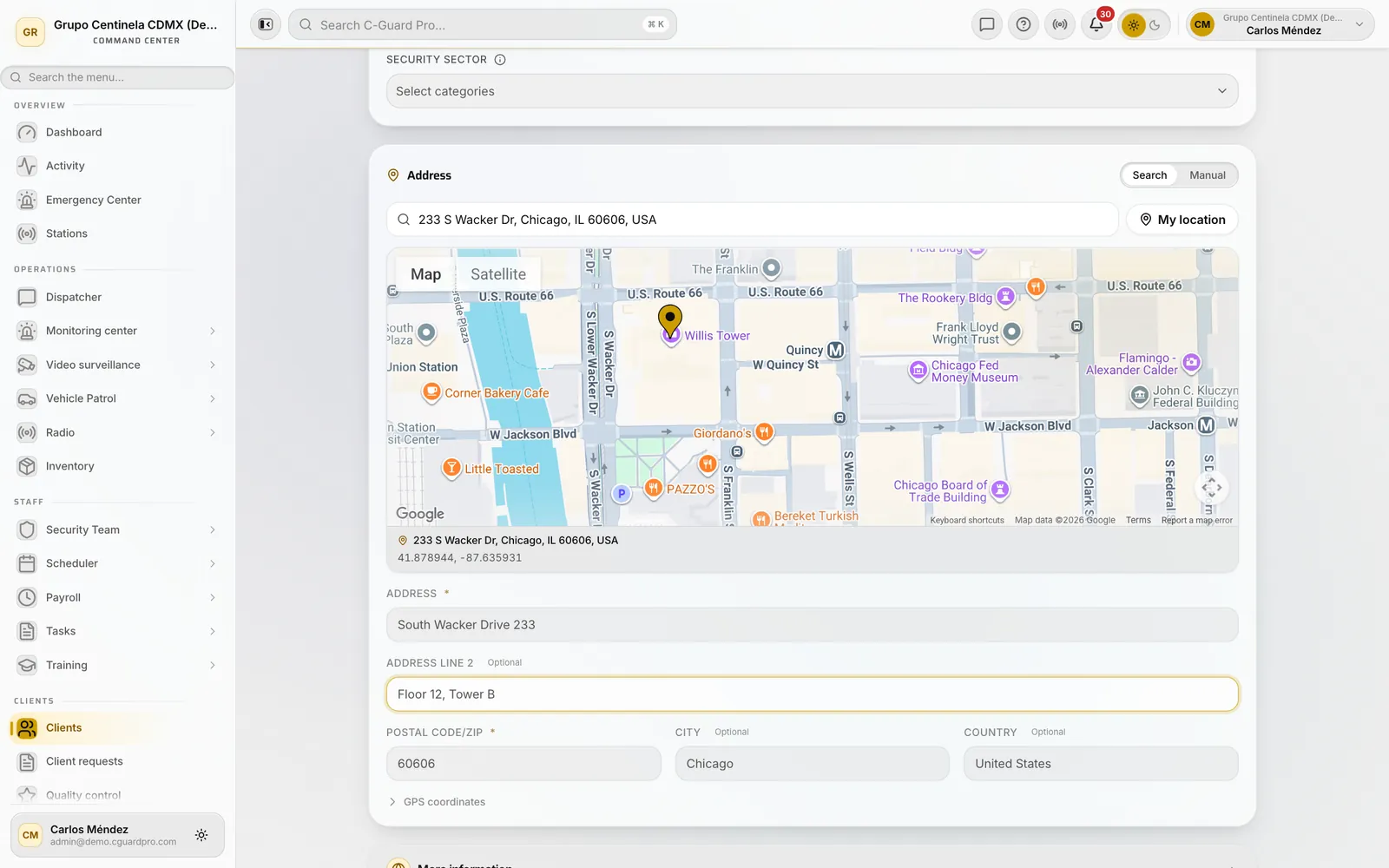Open the Select categories dropdown
Image resolution: width=1389 pixels, height=868 pixels.
(x=812, y=91)
